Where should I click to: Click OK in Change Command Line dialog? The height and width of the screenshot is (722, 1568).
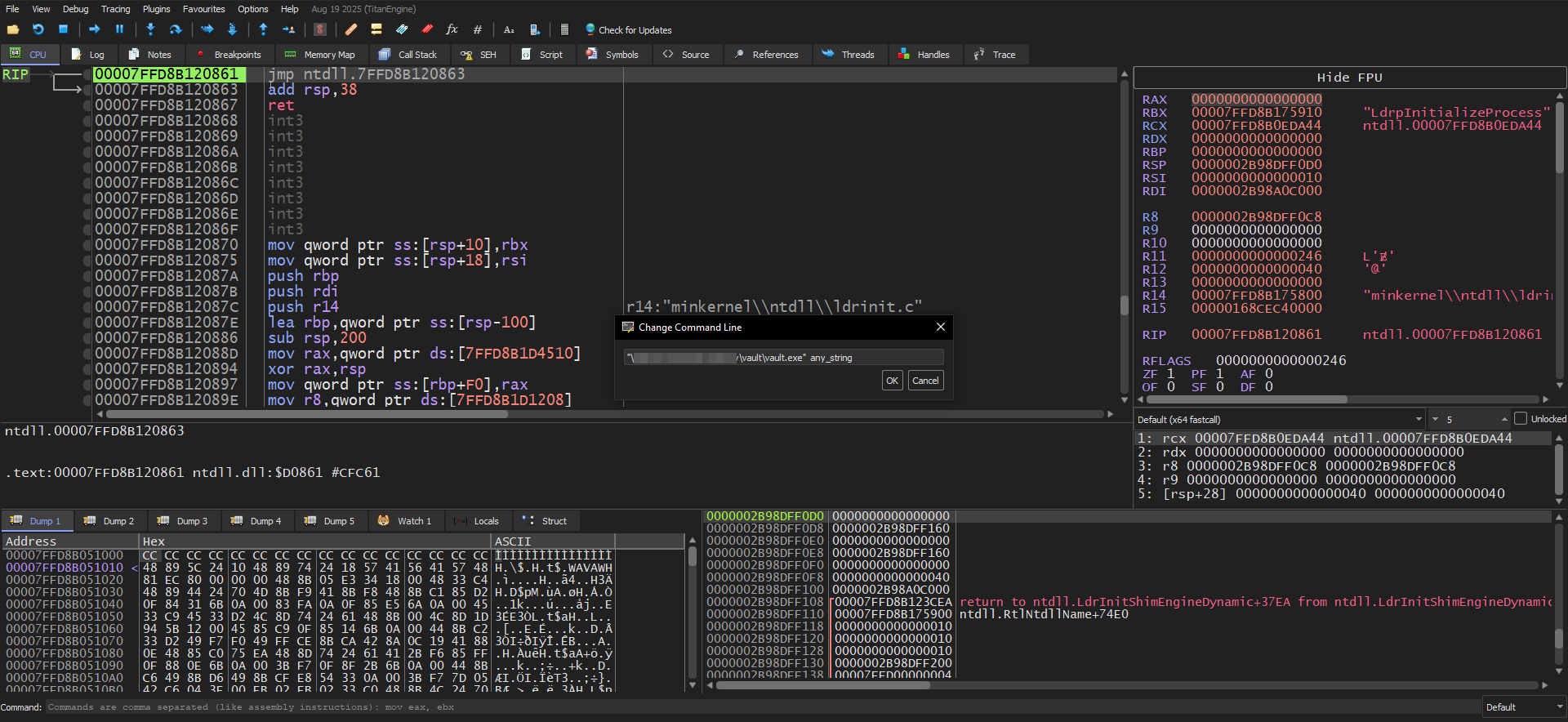(892, 381)
